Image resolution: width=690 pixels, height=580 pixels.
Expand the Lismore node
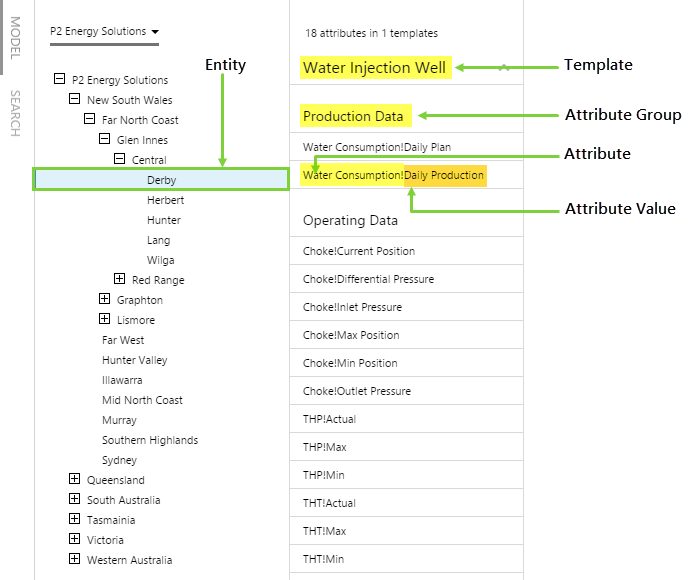(x=104, y=320)
